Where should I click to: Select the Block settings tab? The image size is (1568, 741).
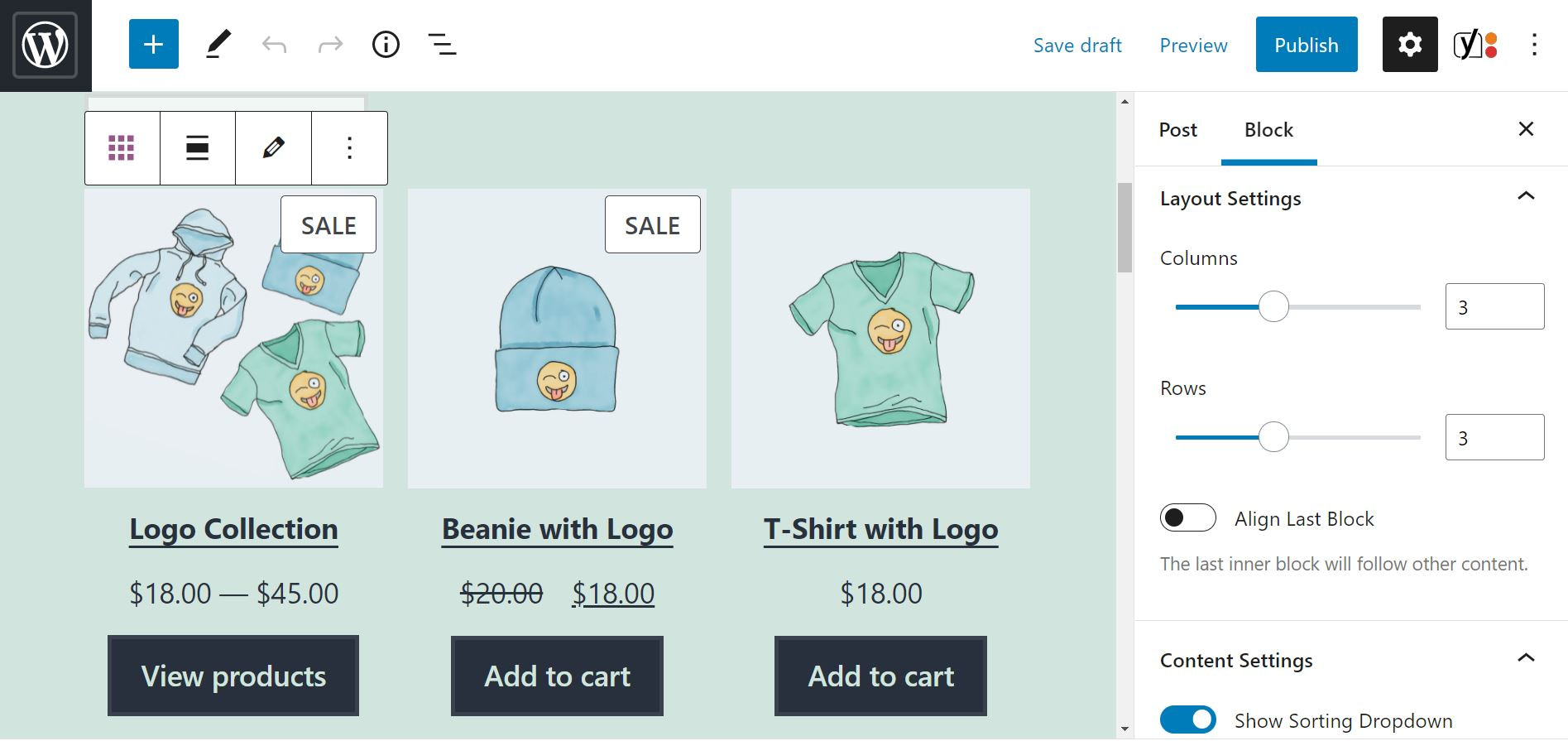(1268, 130)
